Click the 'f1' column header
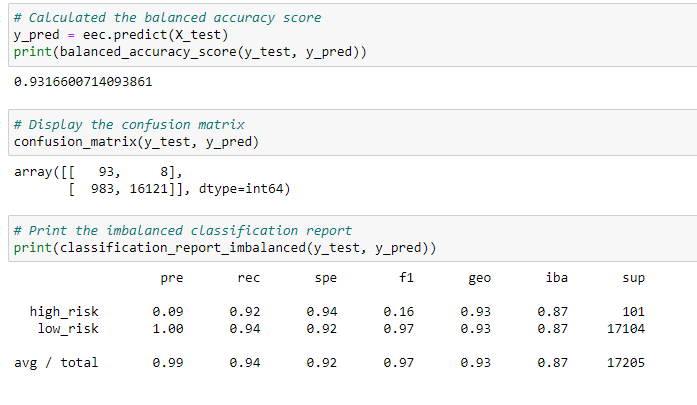The image size is (697, 405). pos(406,277)
